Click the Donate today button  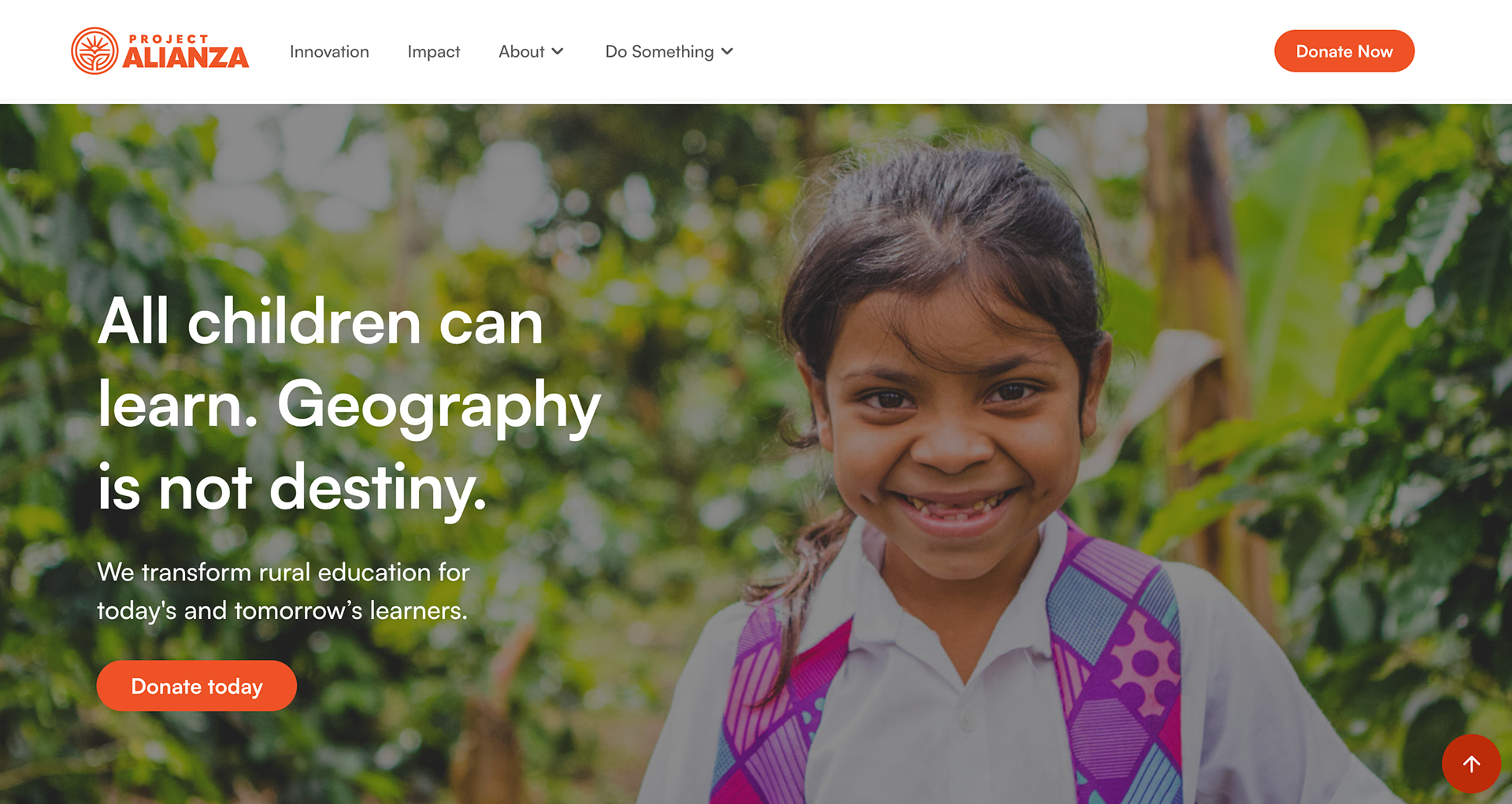pos(197,686)
